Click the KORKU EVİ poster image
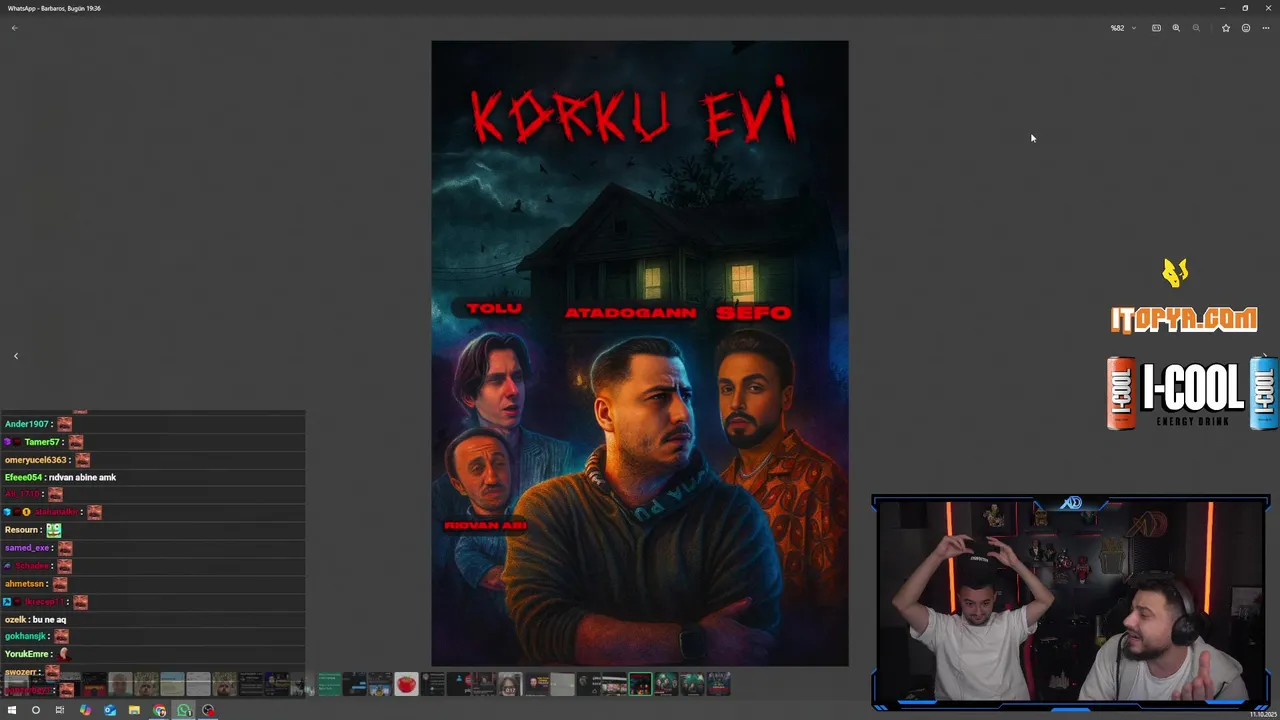This screenshot has height=720, width=1280. click(640, 353)
